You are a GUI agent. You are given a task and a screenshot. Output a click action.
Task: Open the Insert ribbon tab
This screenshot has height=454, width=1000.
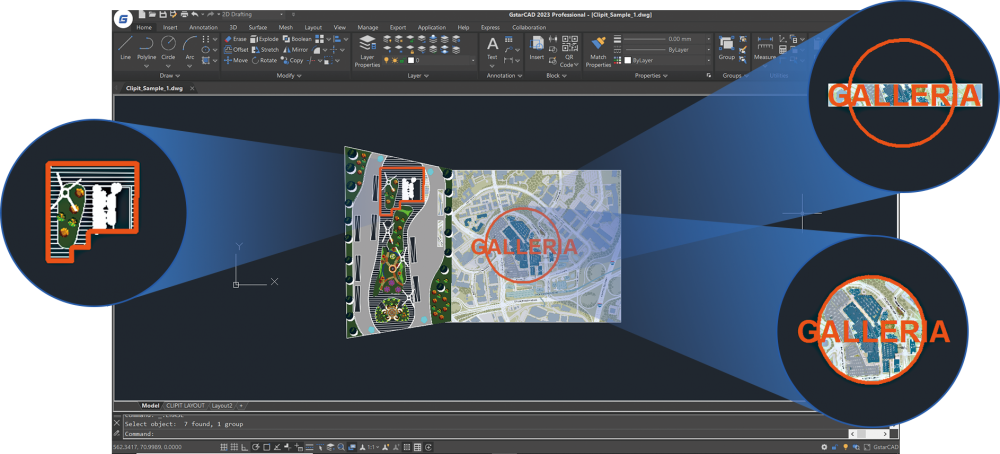point(170,27)
